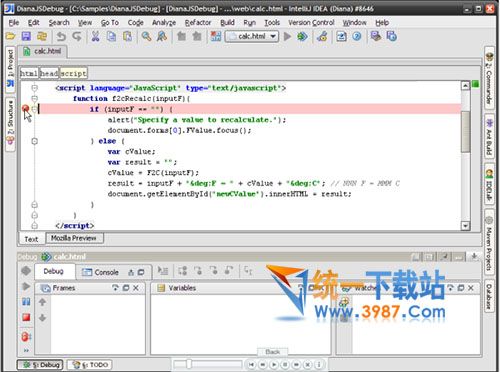Collapse the script tag fold marker
The image size is (500, 372).
point(34,88)
